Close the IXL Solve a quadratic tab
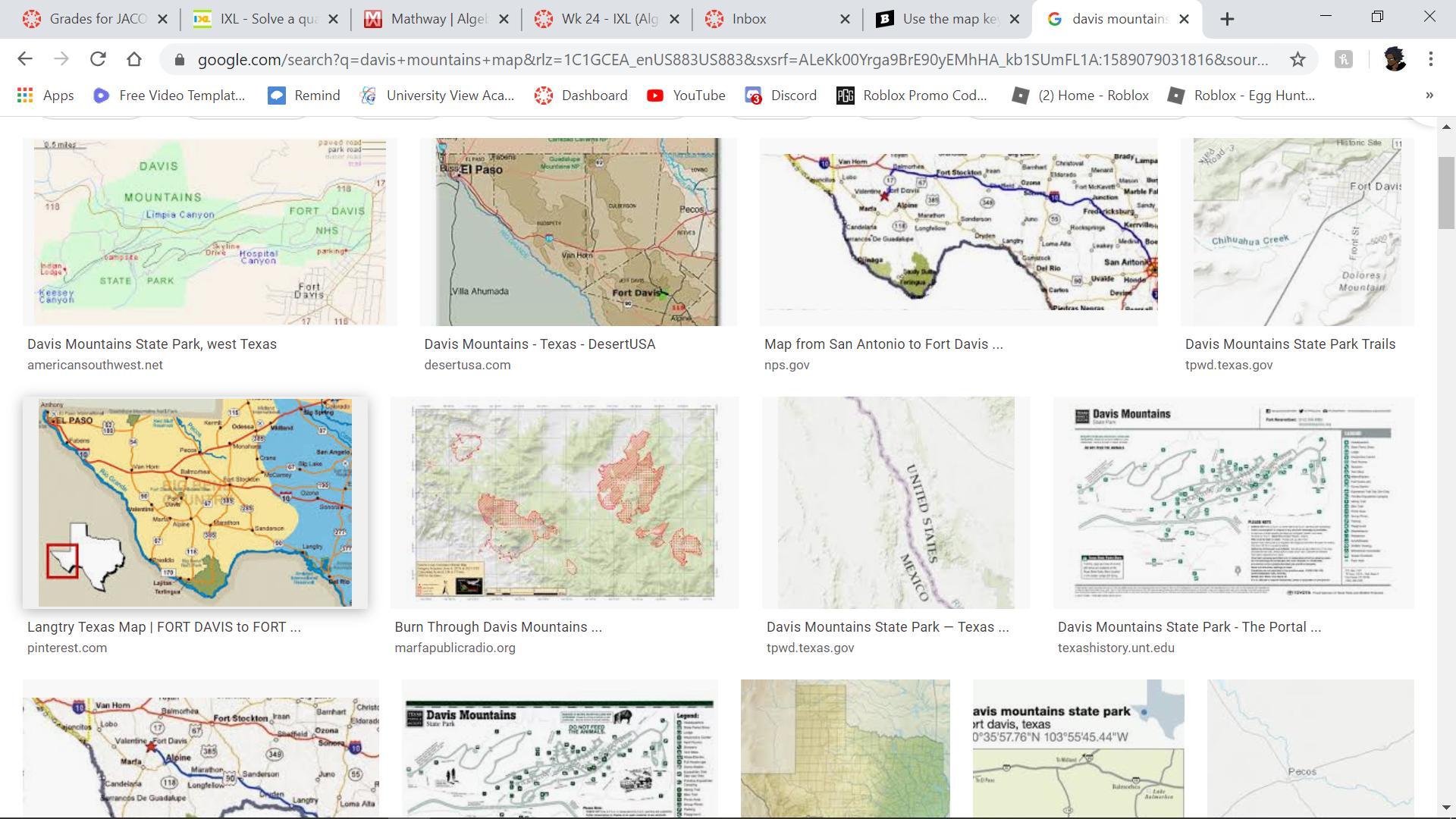Image resolution: width=1456 pixels, height=819 pixels. (333, 19)
